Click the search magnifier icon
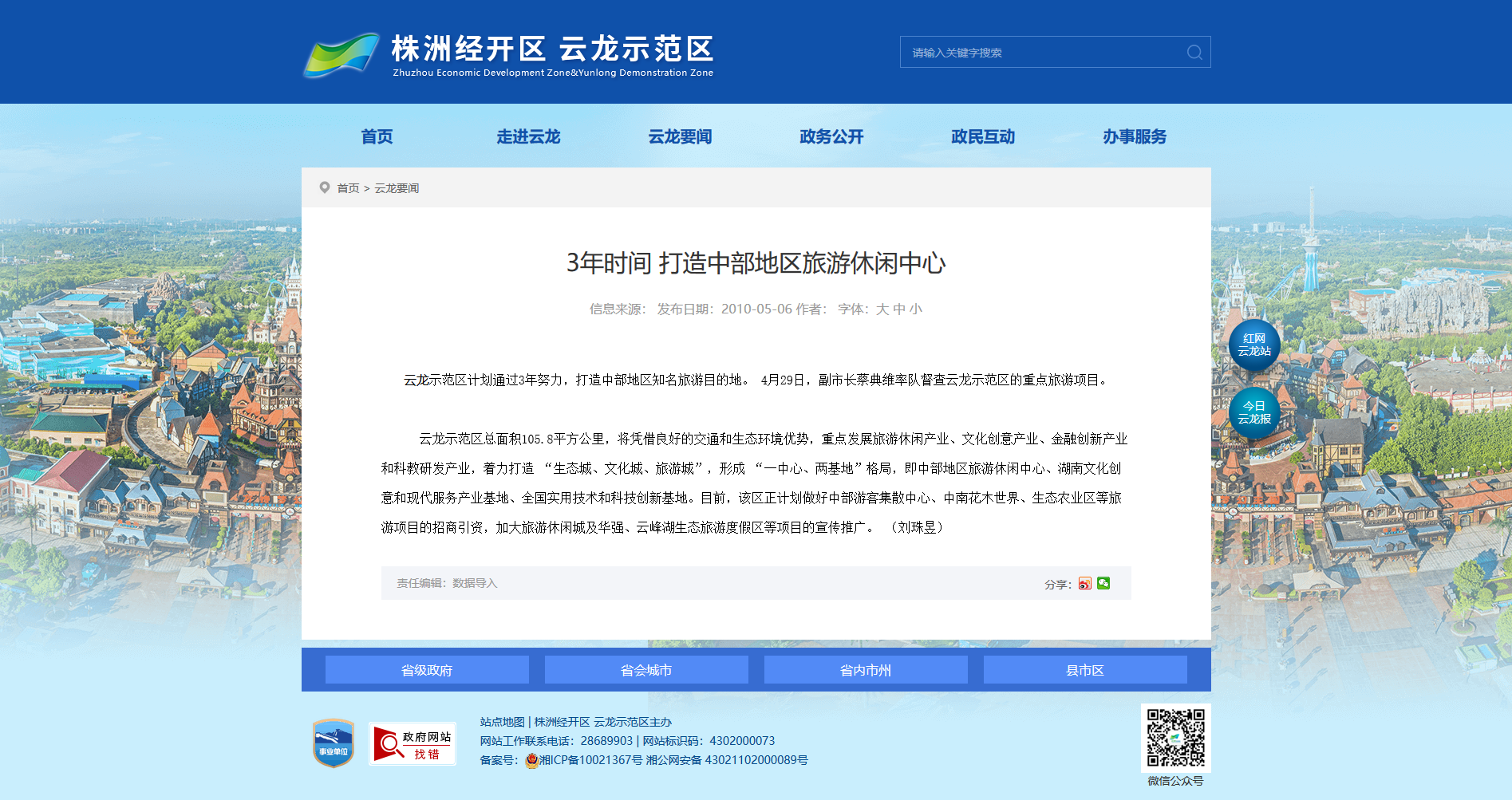1512x800 pixels. pos(1194,53)
